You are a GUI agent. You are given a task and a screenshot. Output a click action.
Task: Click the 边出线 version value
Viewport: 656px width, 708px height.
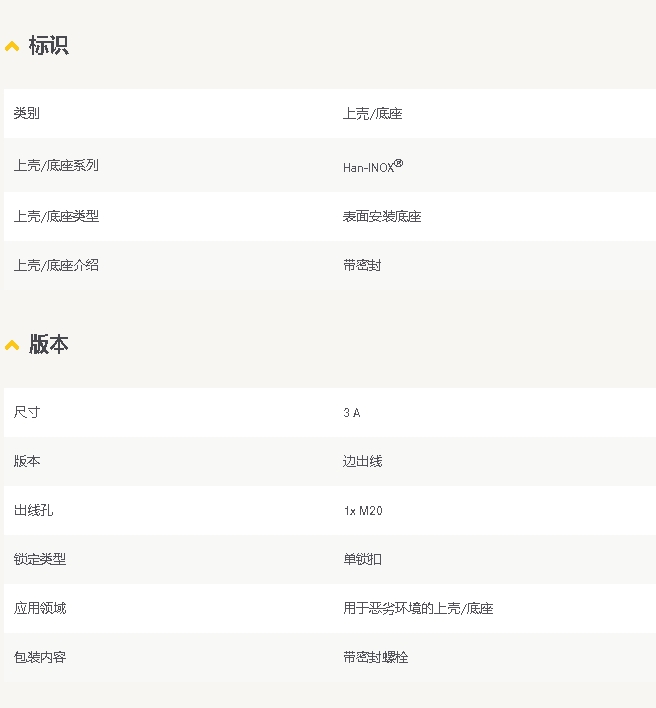[362, 461]
